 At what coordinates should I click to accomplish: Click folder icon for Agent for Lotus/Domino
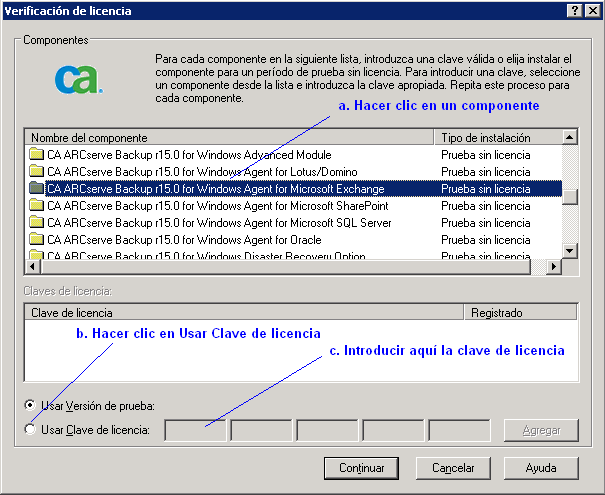[37, 172]
